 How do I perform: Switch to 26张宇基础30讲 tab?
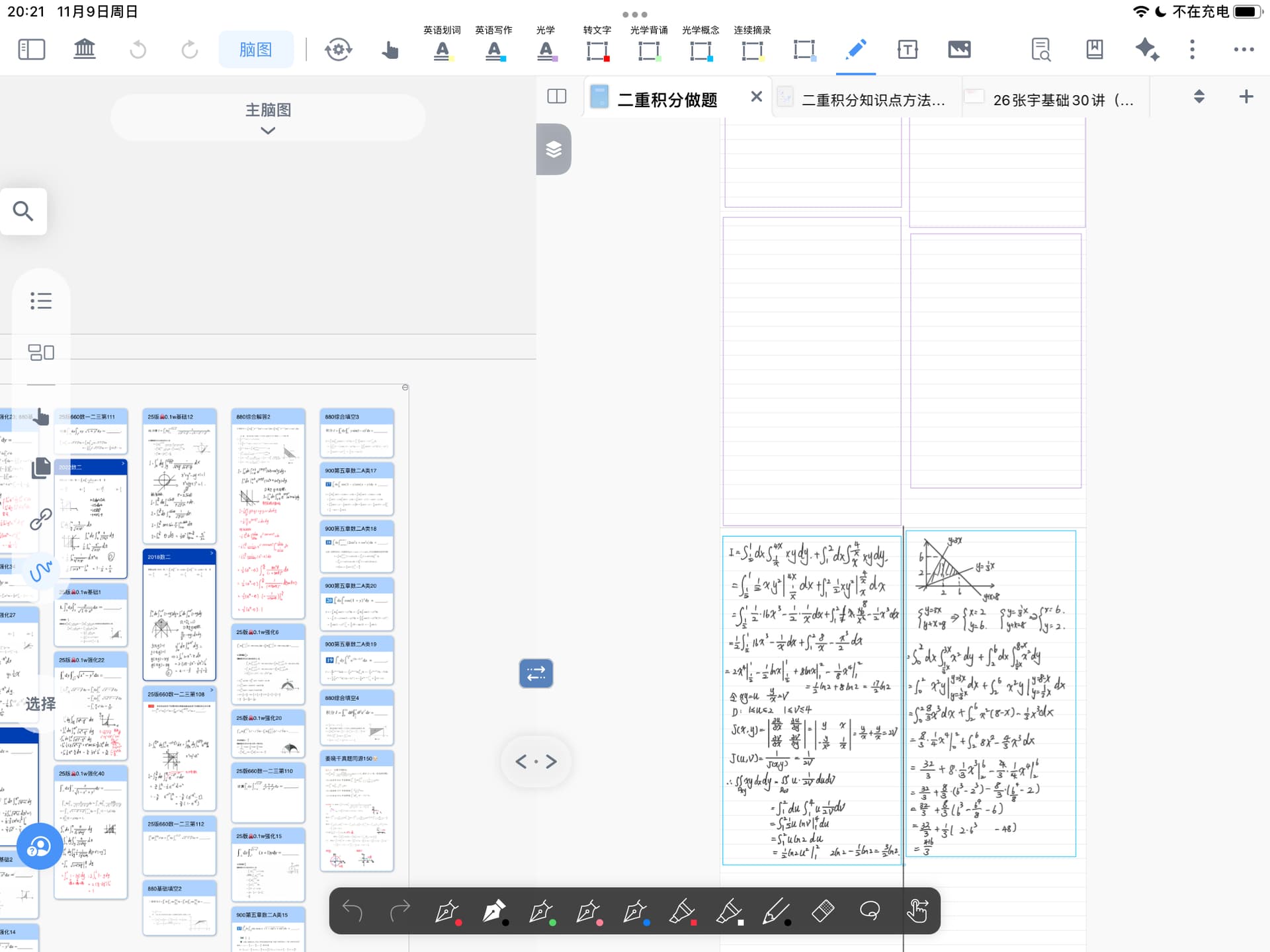click(1062, 100)
